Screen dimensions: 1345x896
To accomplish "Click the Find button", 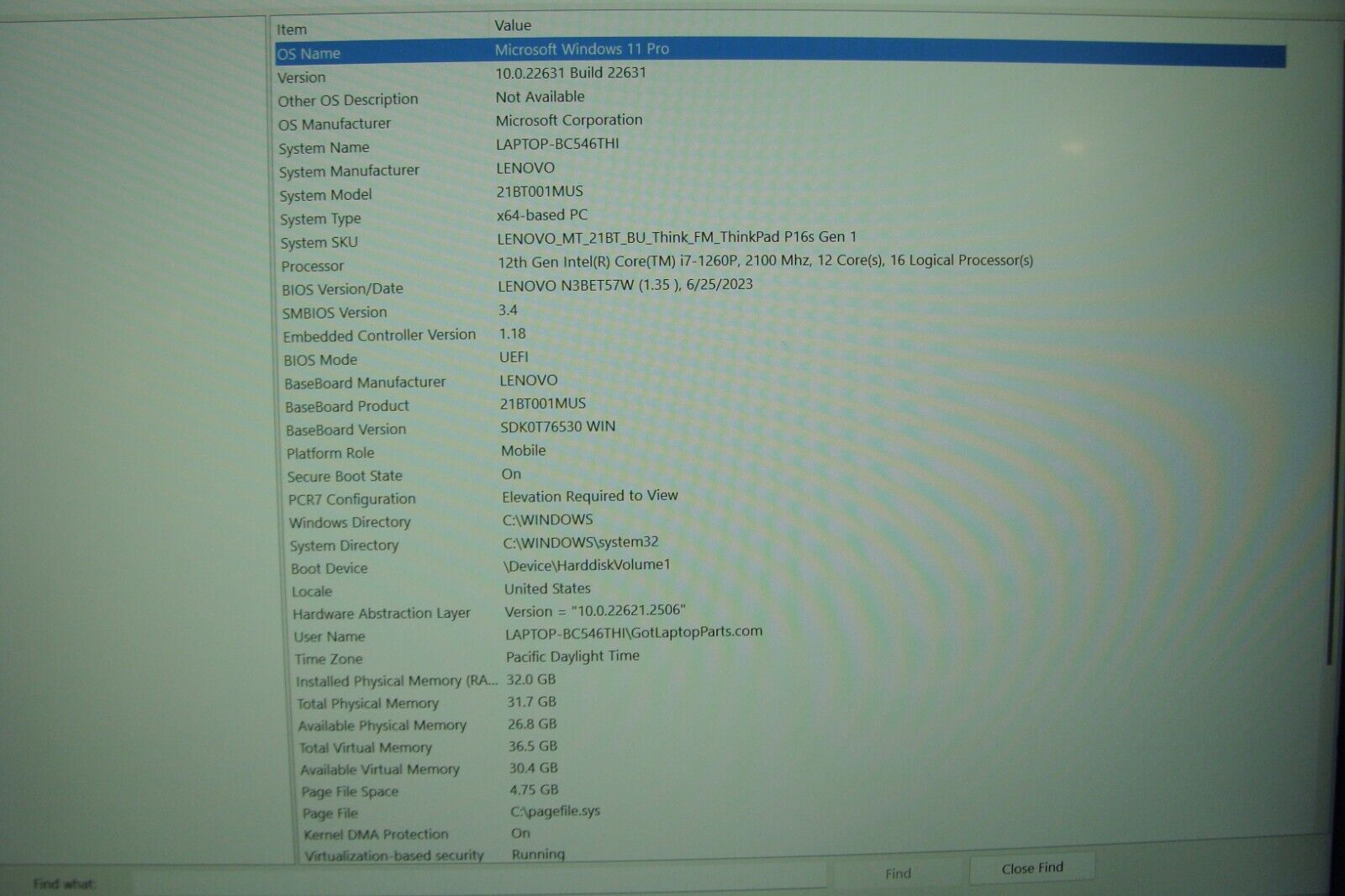I will pyautogui.click(x=898, y=873).
